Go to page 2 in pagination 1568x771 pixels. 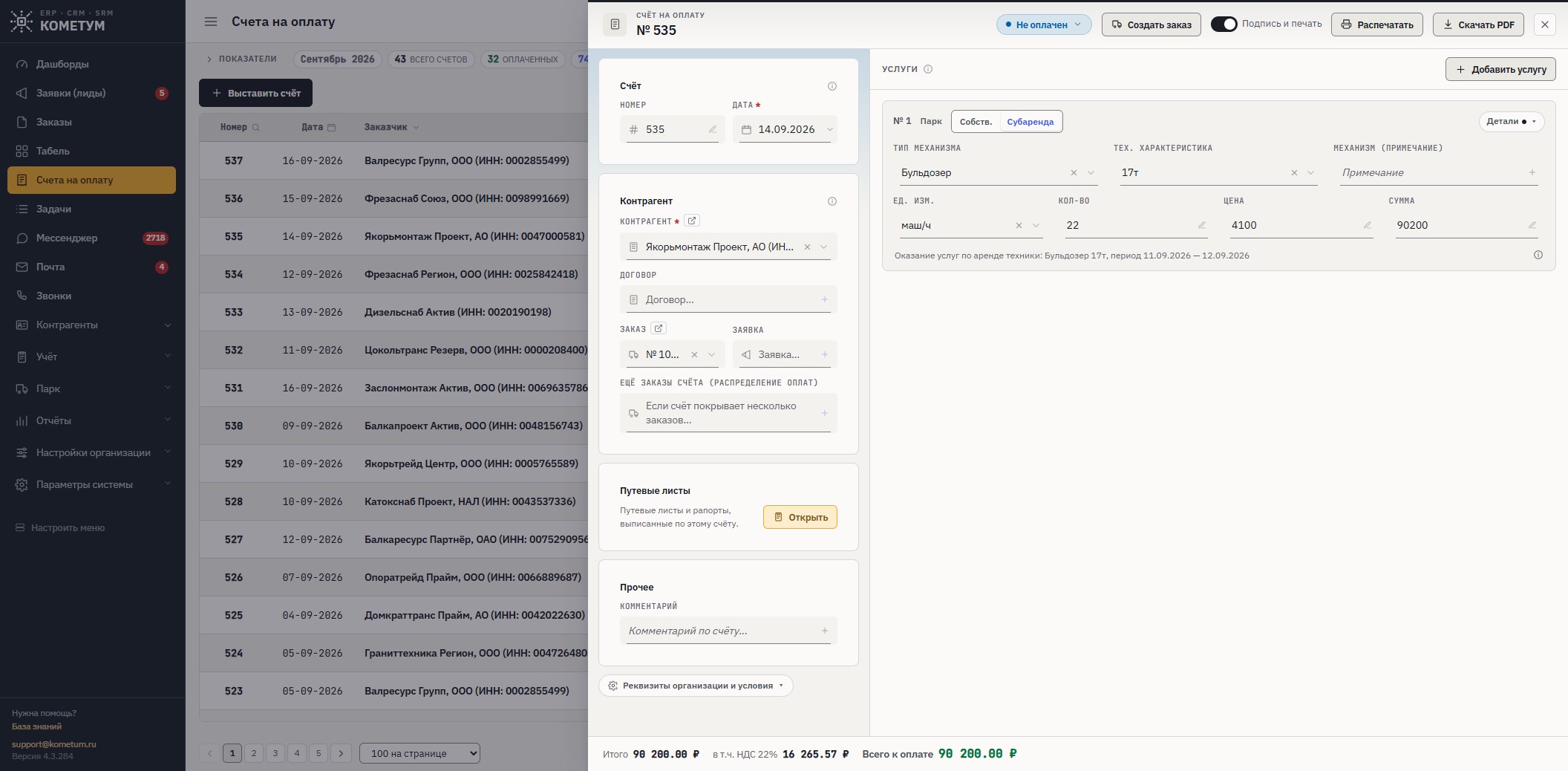click(x=254, y=753)
